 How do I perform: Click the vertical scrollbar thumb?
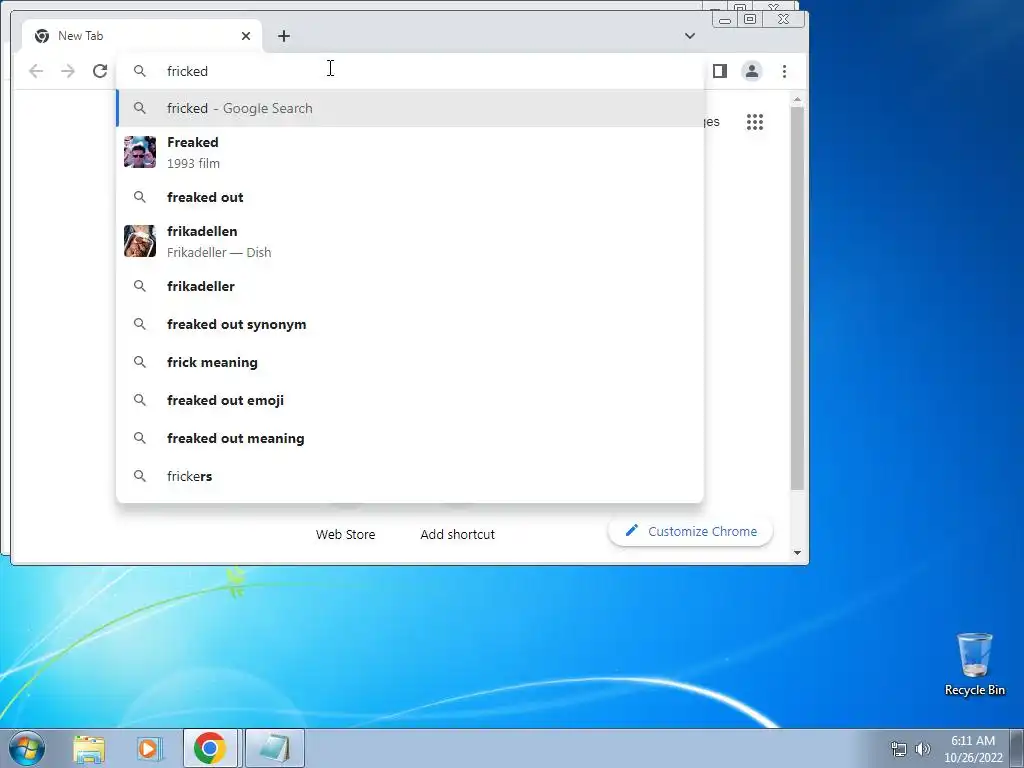797,298
